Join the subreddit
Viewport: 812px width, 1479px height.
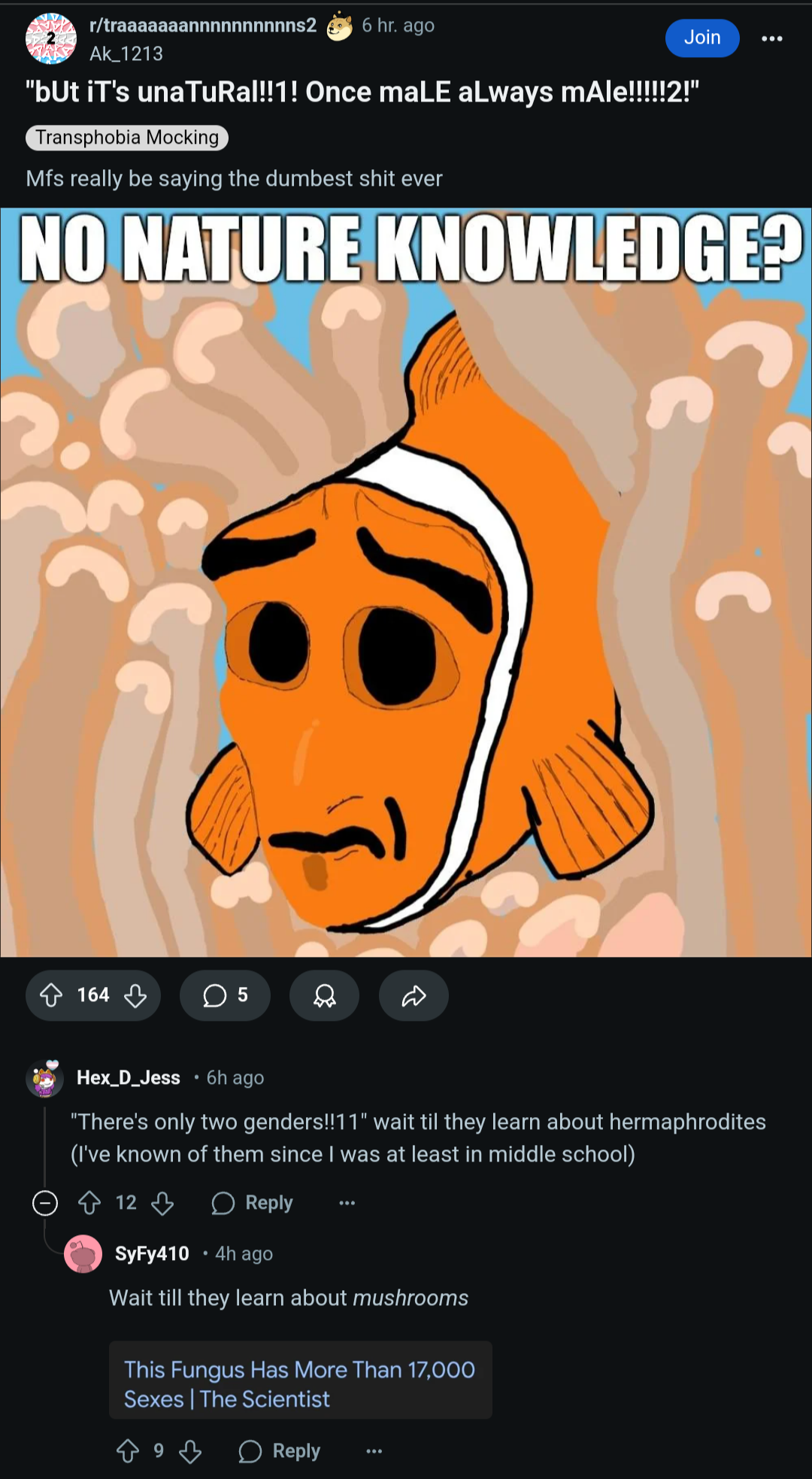click(702, 38)
